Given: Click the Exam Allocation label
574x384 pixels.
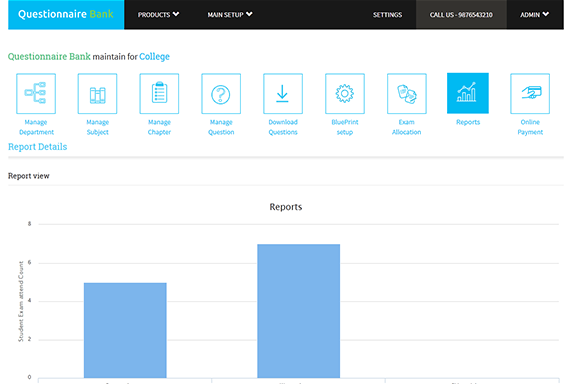Looking at the screenshot, I should point(407,127).
